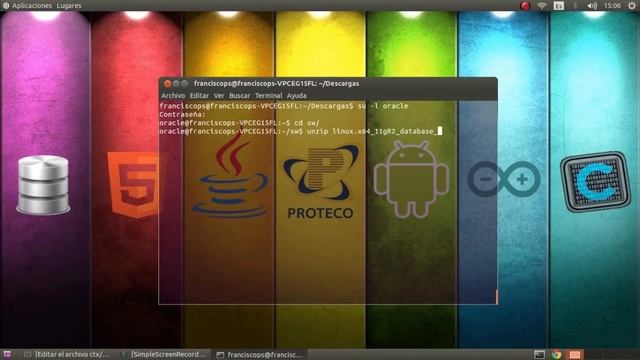Maximize the terminal window
640x360 pixels.
pyautogui.click(x=184, y=83)
